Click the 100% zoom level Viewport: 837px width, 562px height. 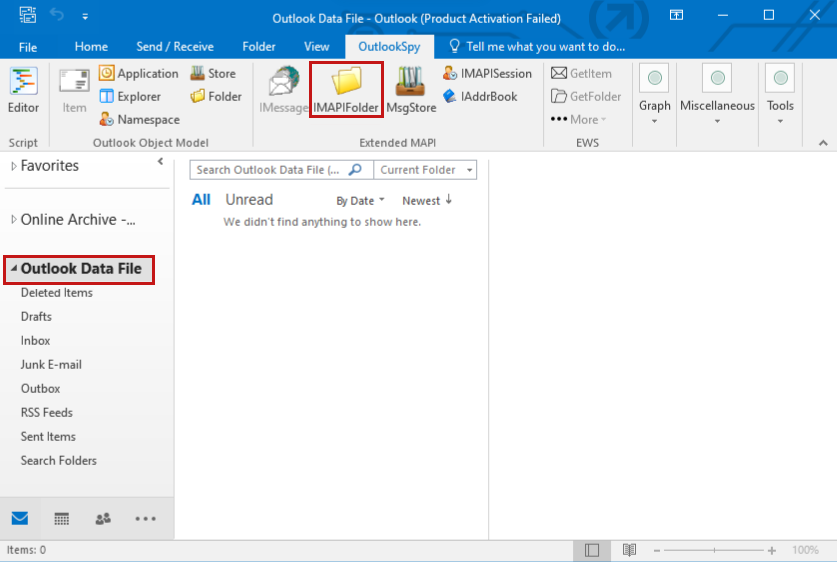805,550
